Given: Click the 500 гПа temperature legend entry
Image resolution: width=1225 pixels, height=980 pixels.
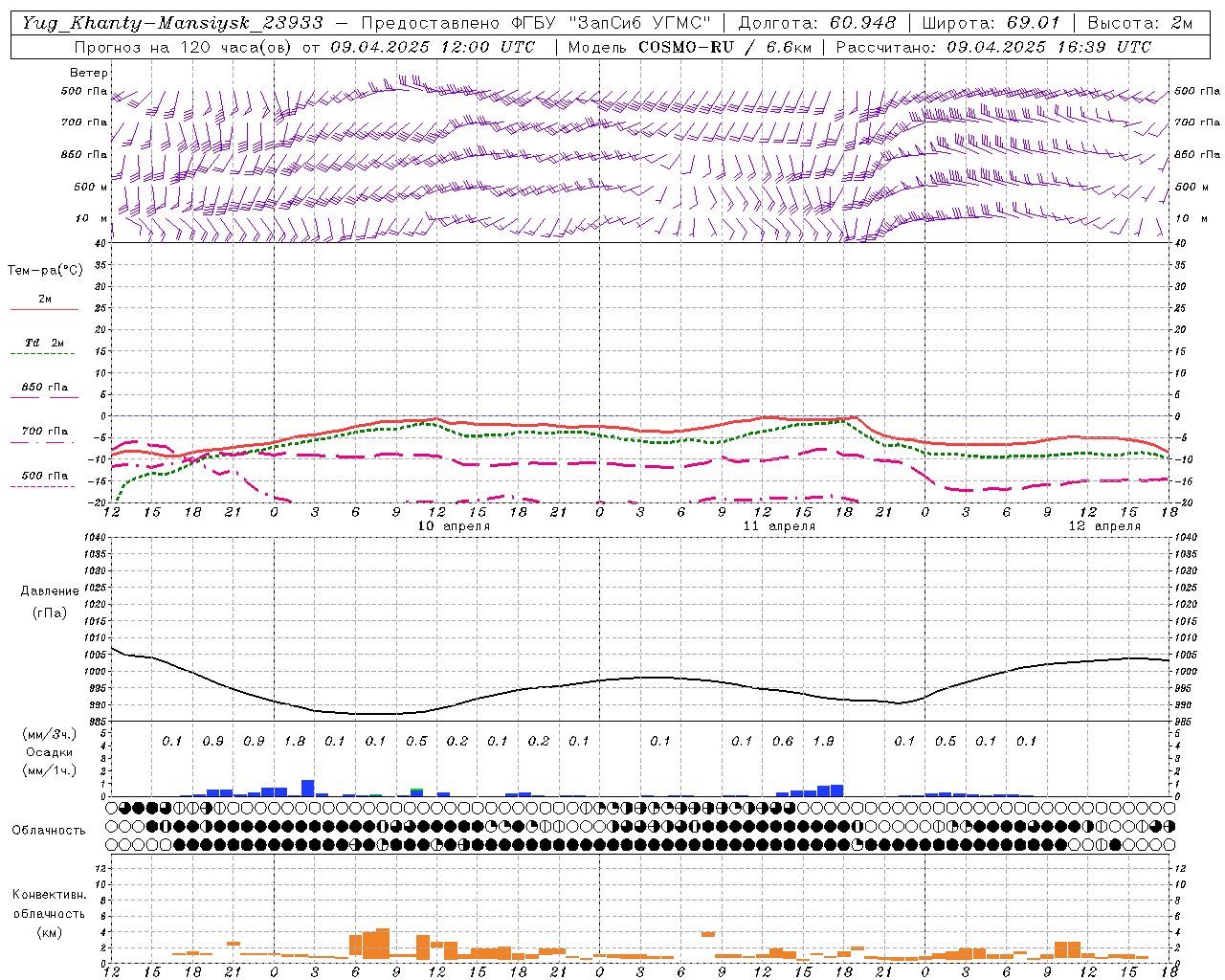Looking at the screenshot, I should tap(45, 476).
